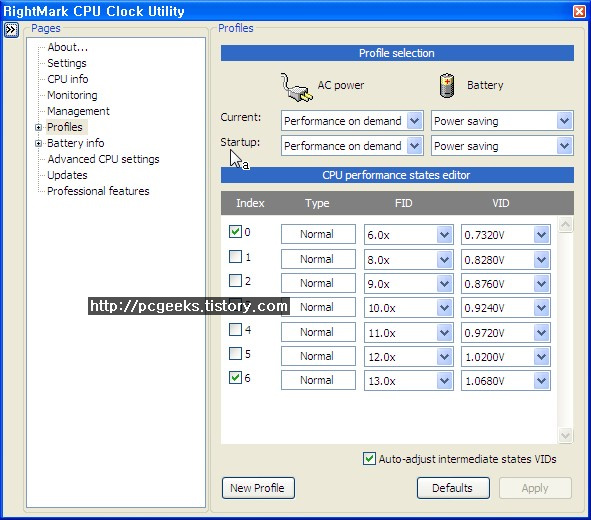Open AC power Current profile dropdown
Screen dimensions: 591x520
pos(415,121)
